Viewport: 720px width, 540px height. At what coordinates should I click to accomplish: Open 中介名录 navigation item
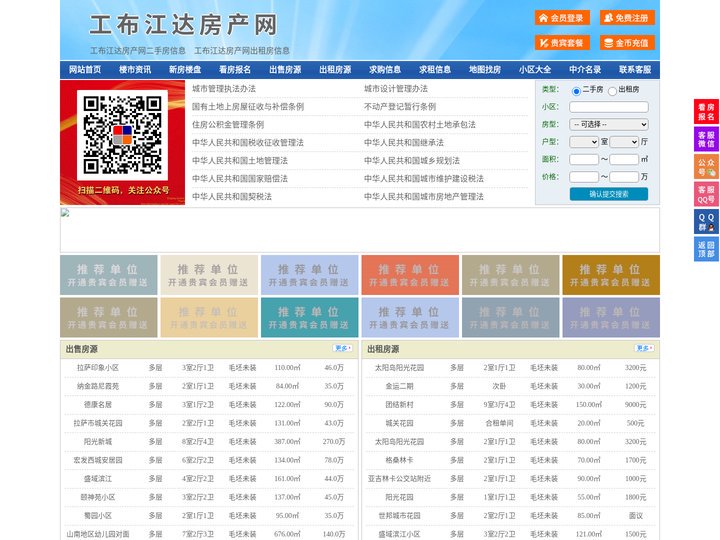coord(585,69)
